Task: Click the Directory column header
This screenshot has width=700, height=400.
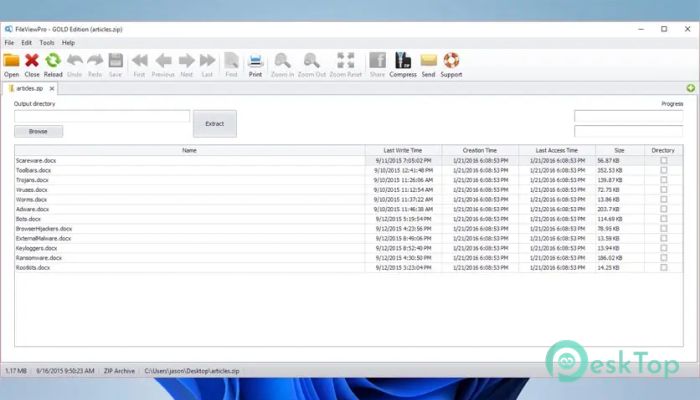Action: click(663, 150)
